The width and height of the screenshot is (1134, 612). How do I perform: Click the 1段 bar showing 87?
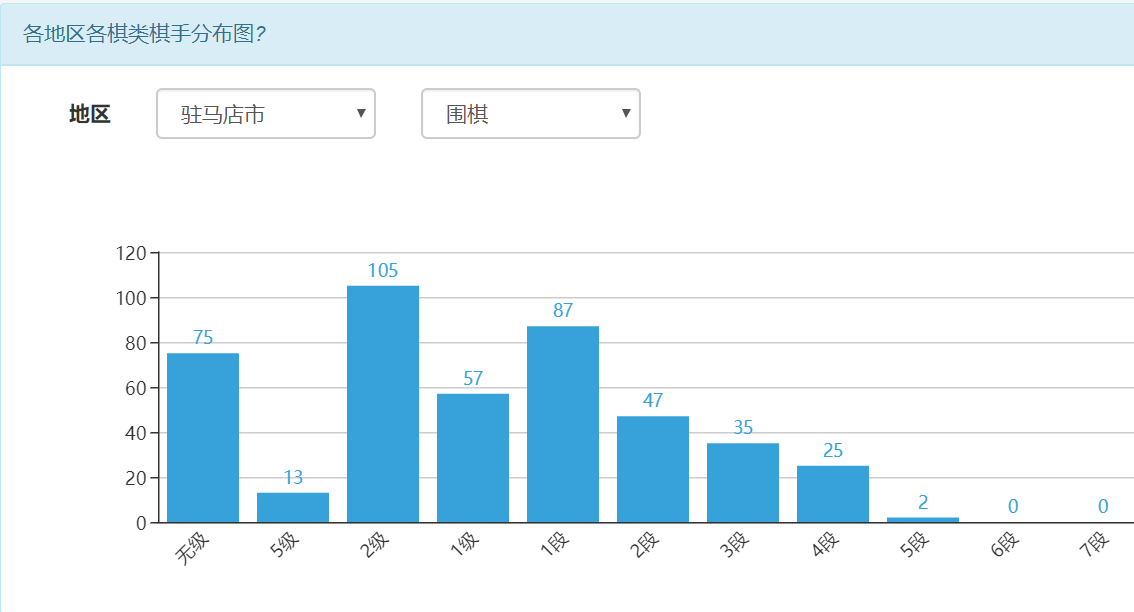(x=563, y=424)
